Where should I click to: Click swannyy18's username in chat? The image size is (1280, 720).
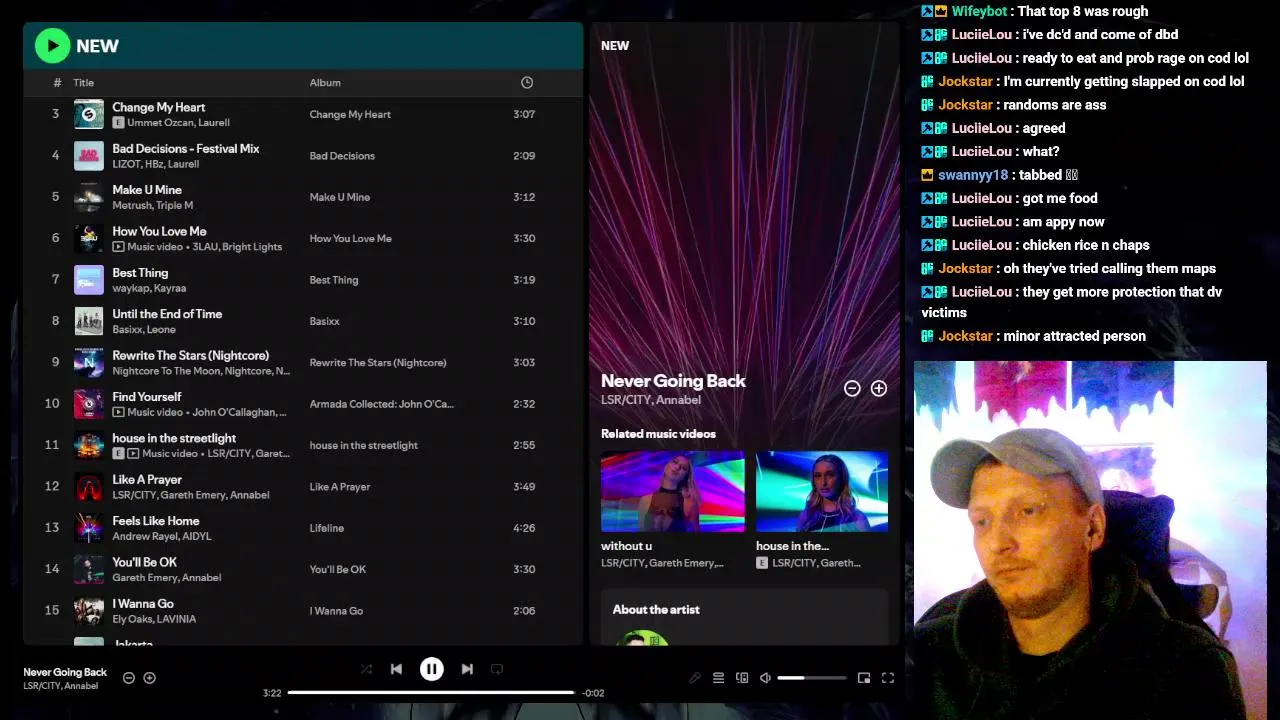[973, 175]
